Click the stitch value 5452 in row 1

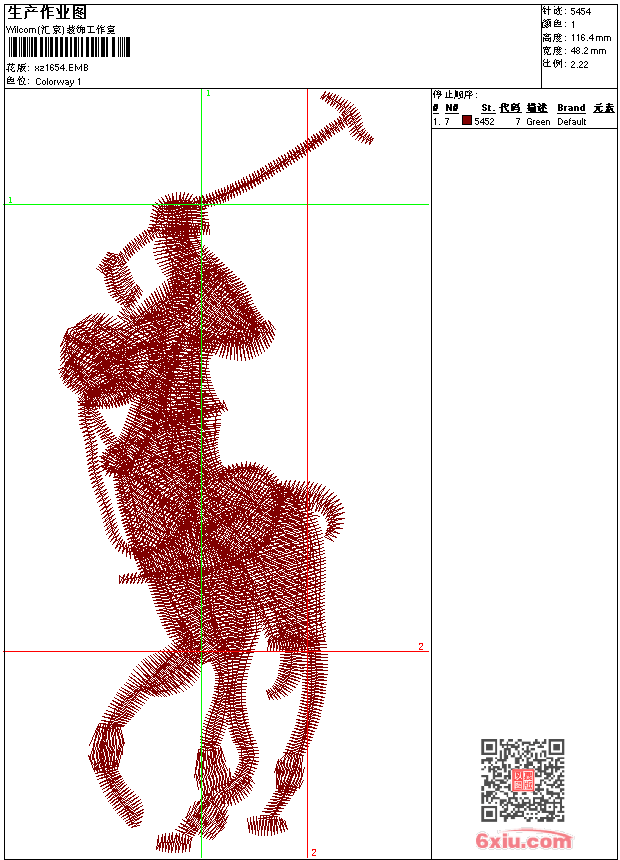pyautogui.click(x=484, y=122)
